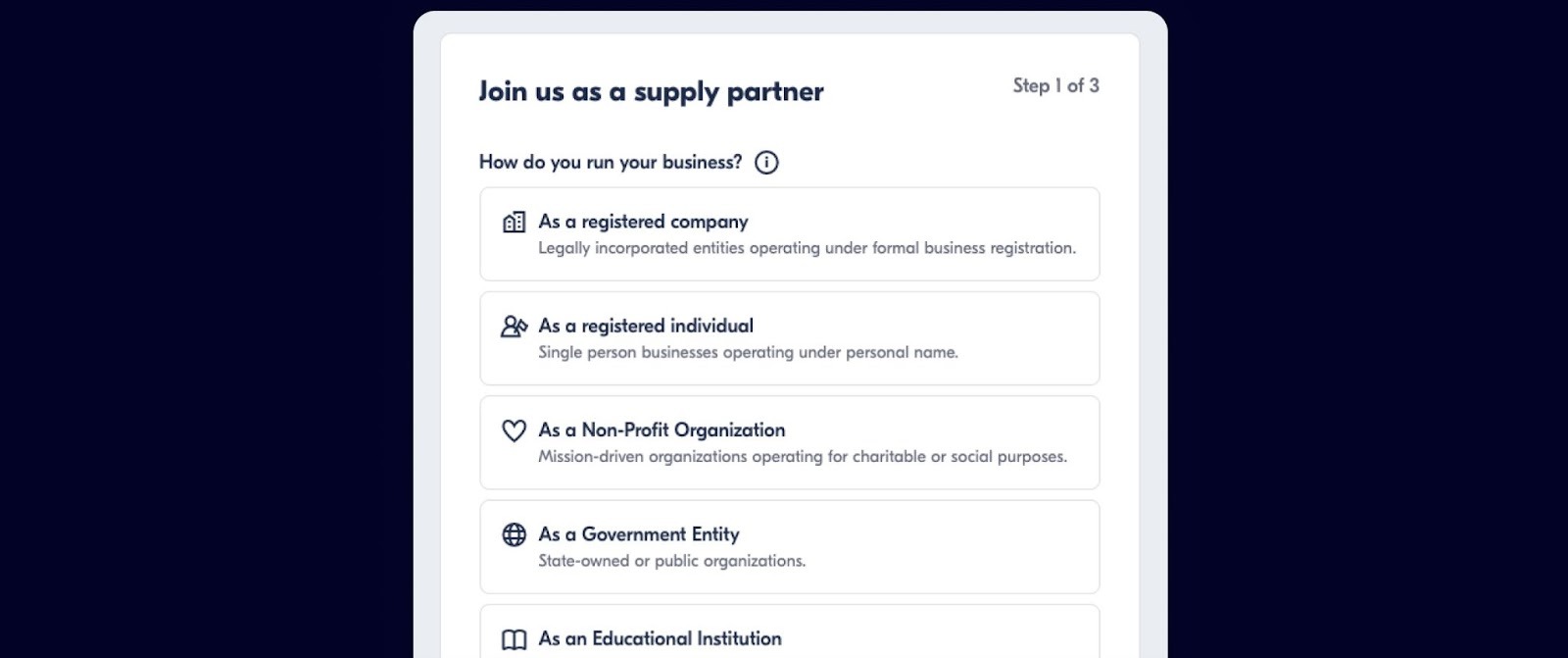Pick "As a Non-Profit Organization" option
This screenshot has height=658, width=1568.
click(661, 430)
